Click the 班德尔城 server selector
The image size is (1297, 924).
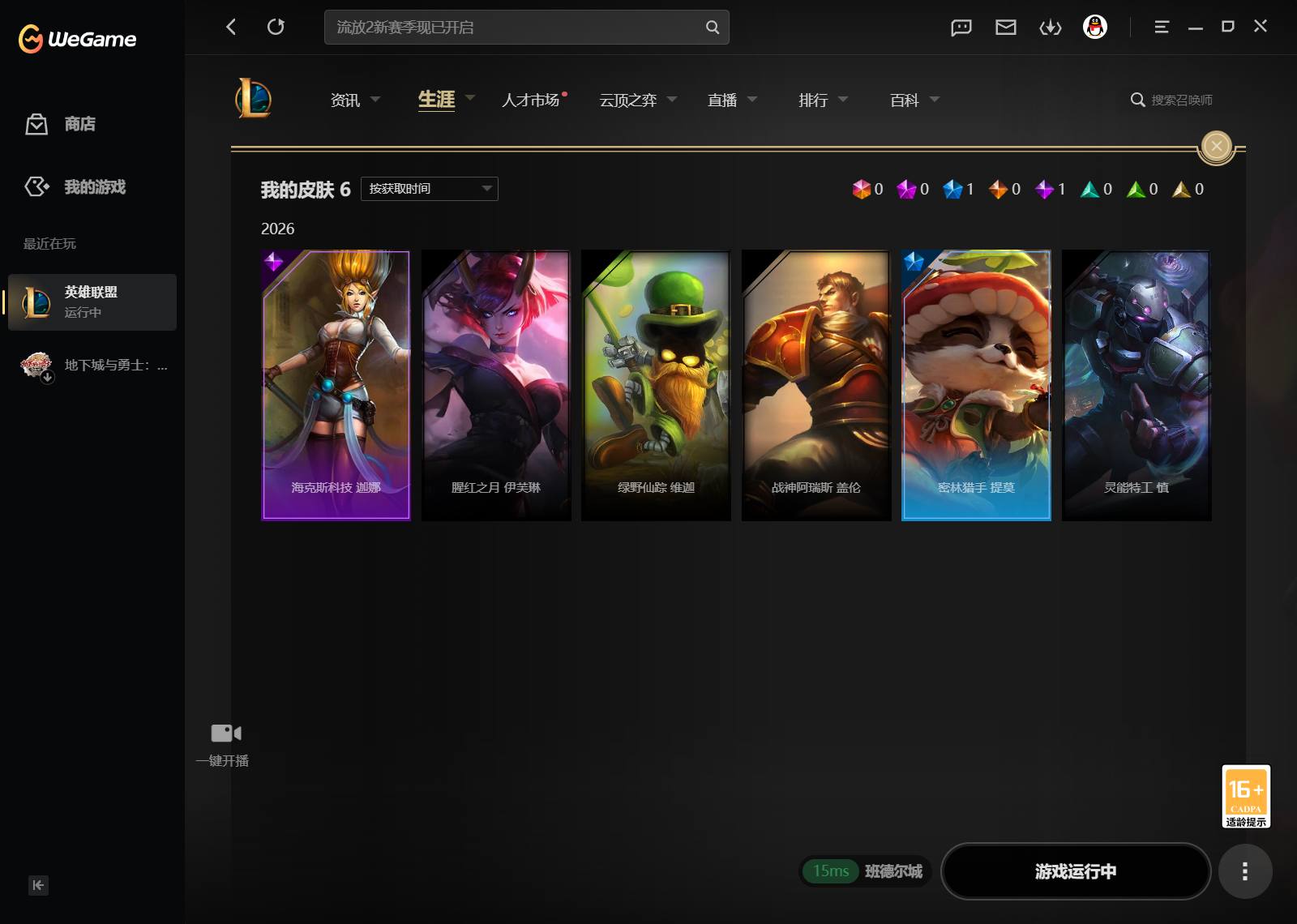pos(893,871)
